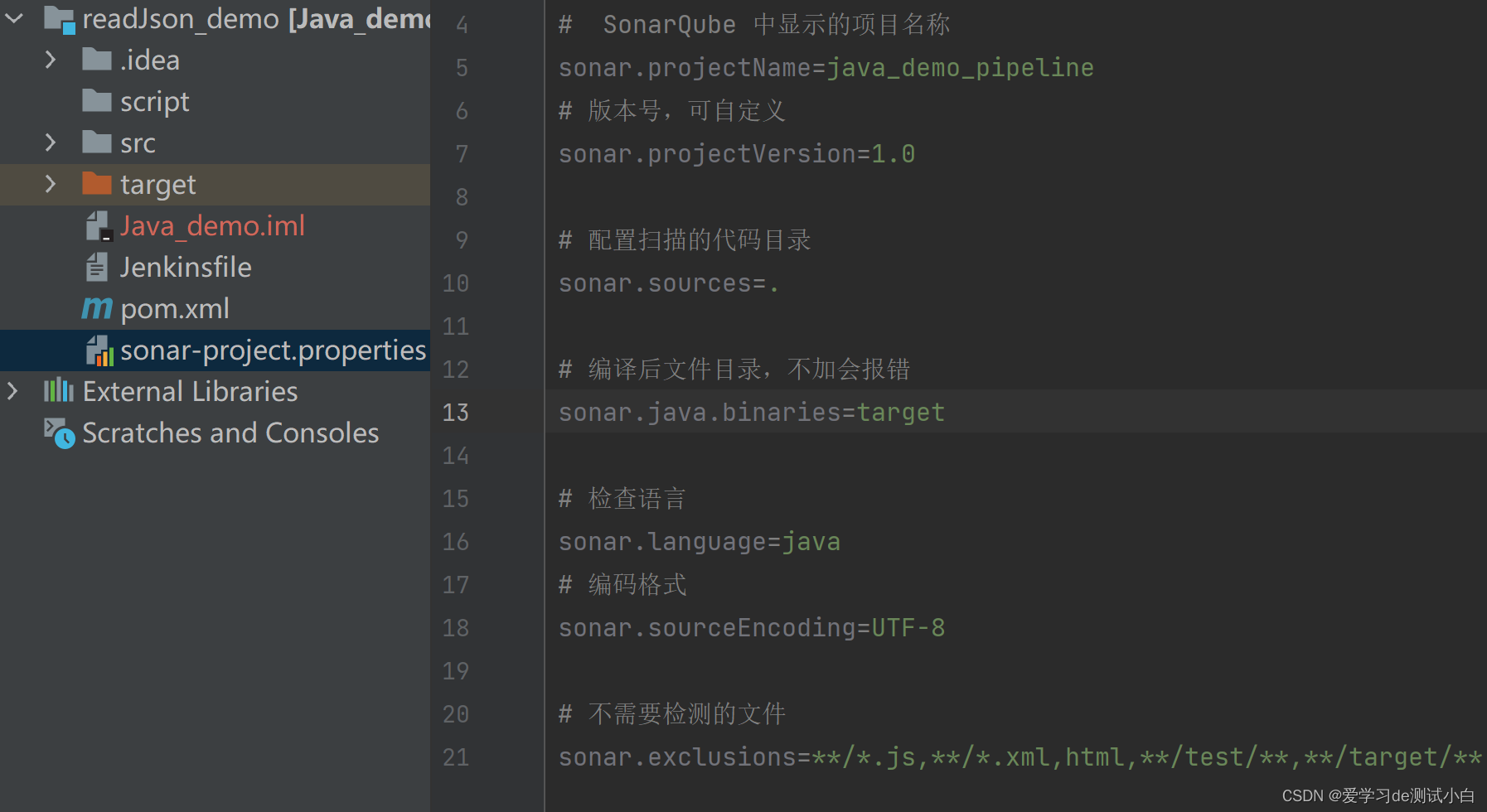
Task: Click the java_demo_pipeline value
Action: tap(961, 68)
